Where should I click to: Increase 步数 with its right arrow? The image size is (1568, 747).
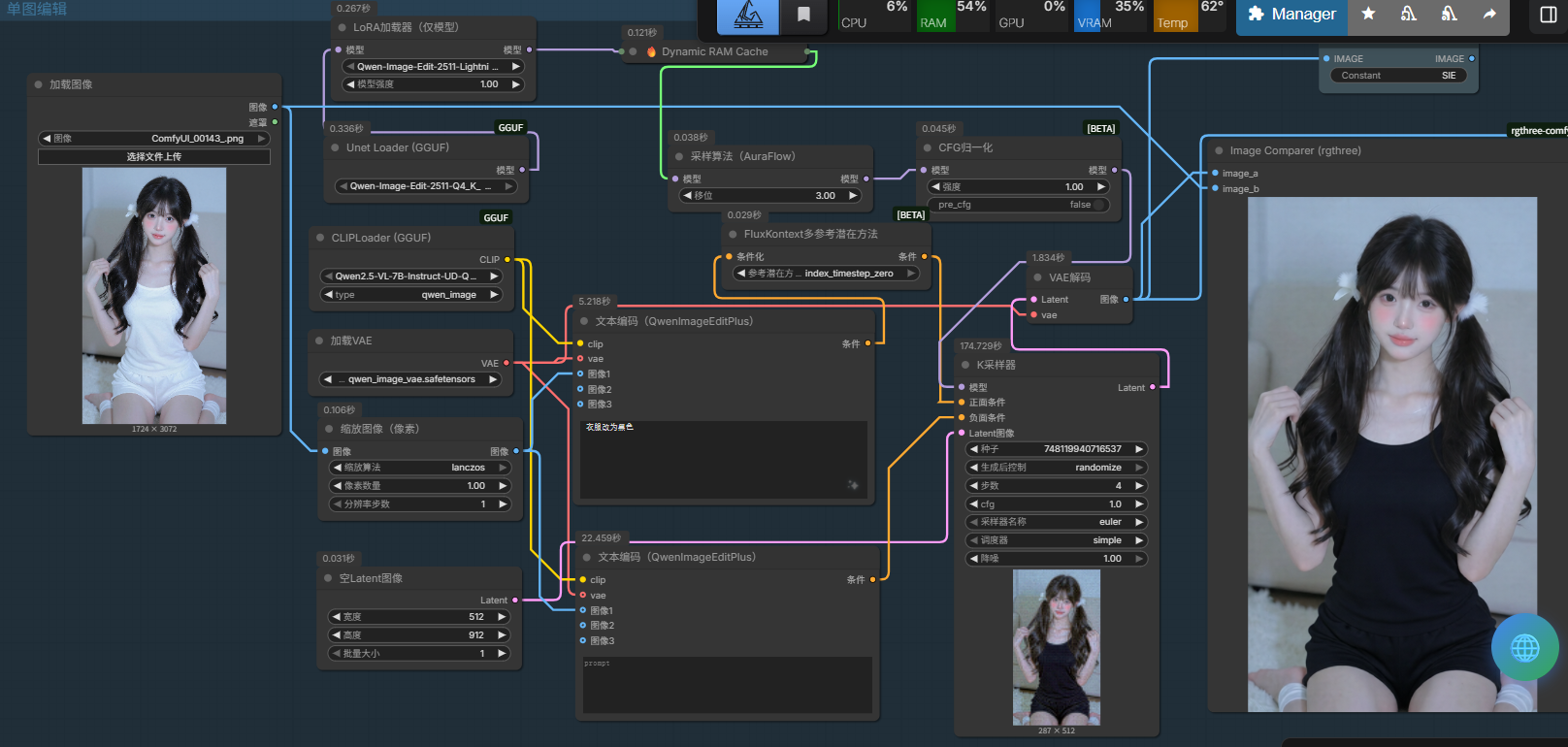1139,486
